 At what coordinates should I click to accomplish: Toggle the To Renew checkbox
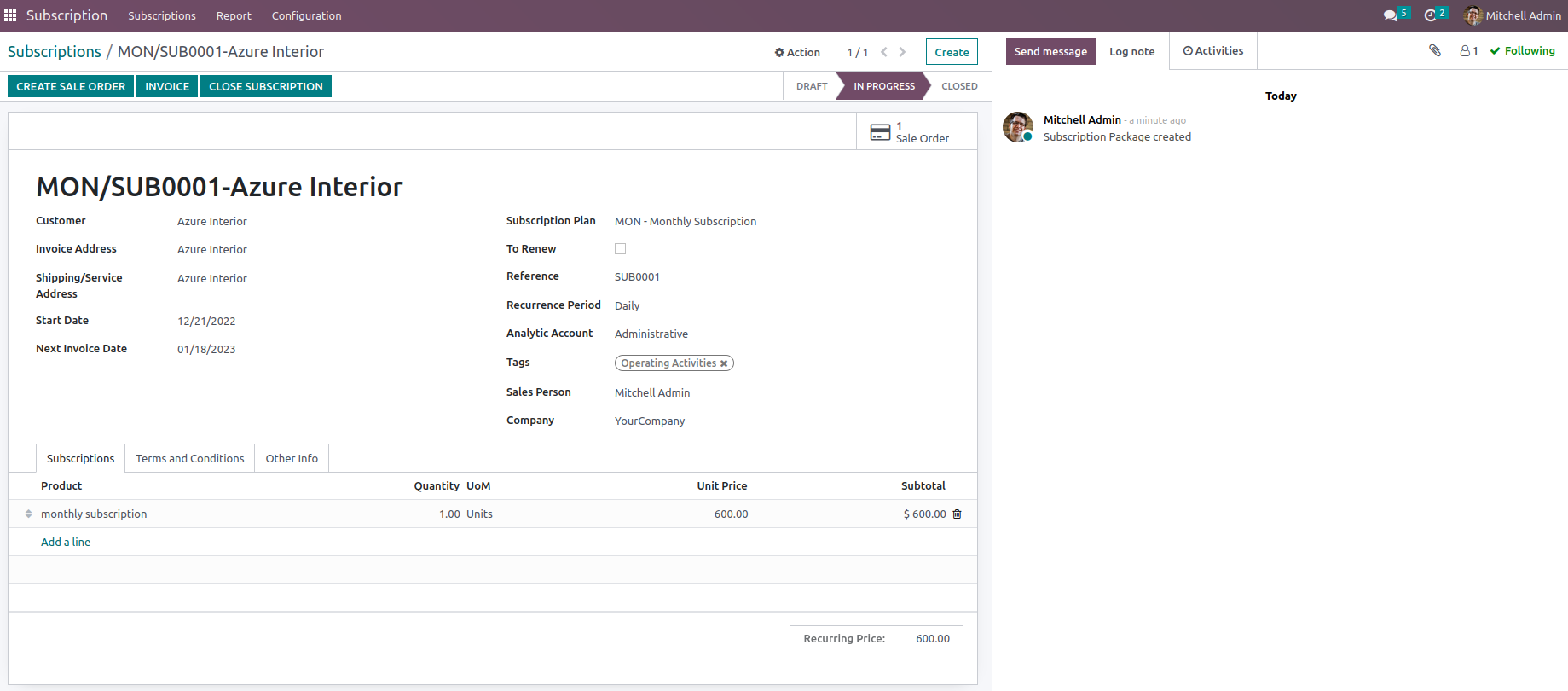point(620,249)
